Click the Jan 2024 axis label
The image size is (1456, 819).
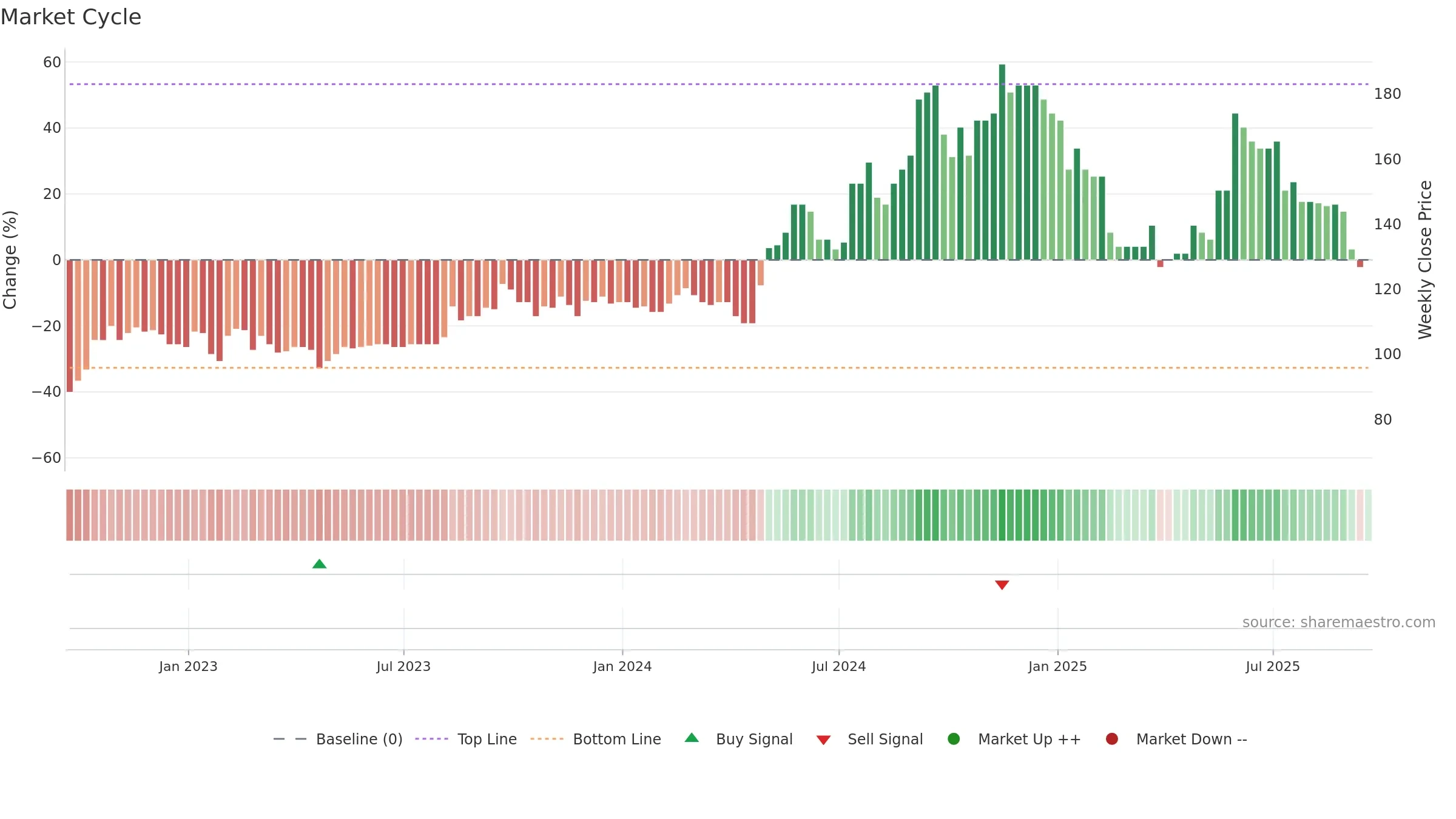[x=622, y=667]
